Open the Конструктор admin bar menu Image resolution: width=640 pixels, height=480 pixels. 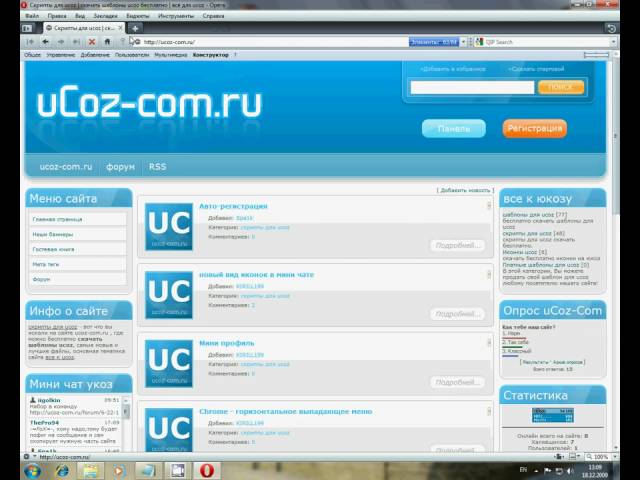pyautogui.click(x=211, y=55)
